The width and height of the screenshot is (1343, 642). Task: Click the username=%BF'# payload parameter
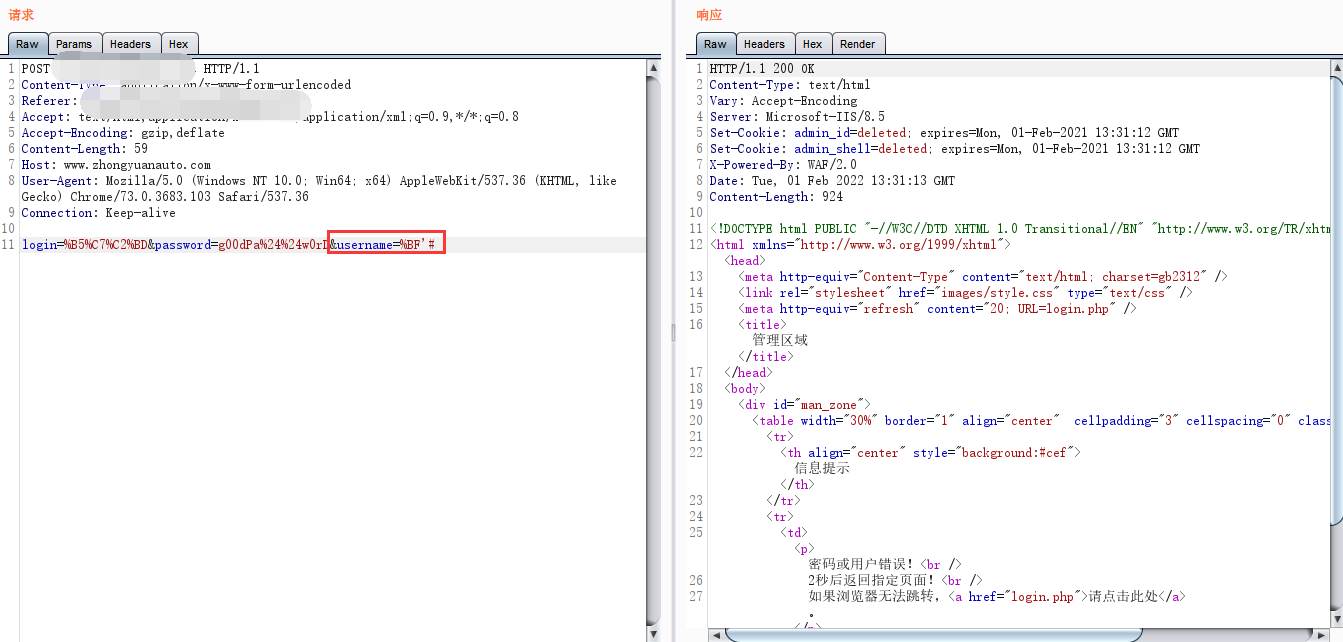pyautogui.click(x=386, y=245)
